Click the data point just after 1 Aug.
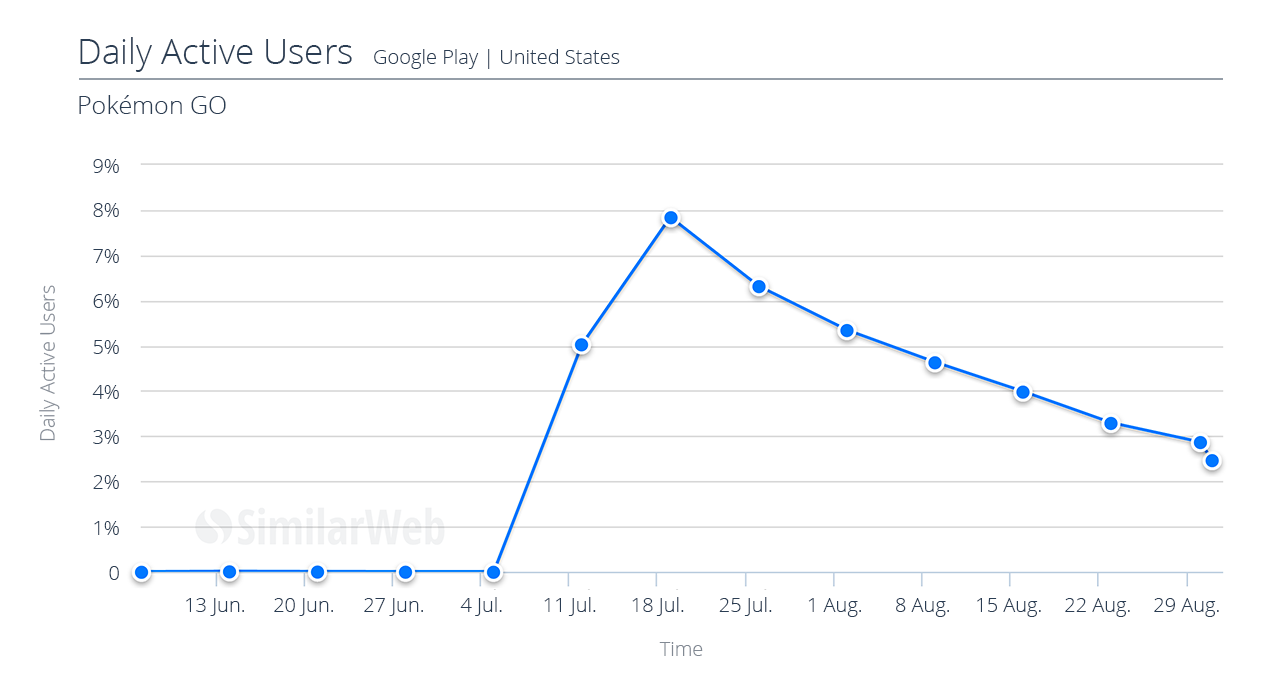This screenshot has width=1262, height=696. coord(847,331)
